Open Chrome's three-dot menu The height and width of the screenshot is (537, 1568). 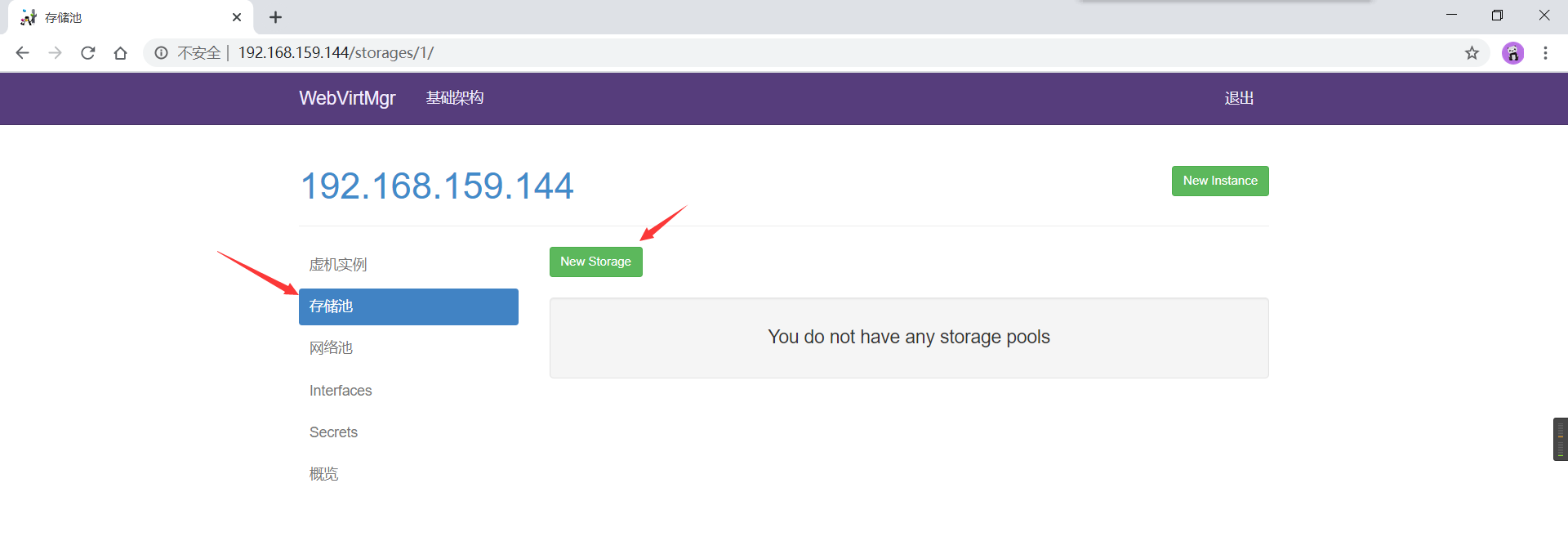[1545, 53]
